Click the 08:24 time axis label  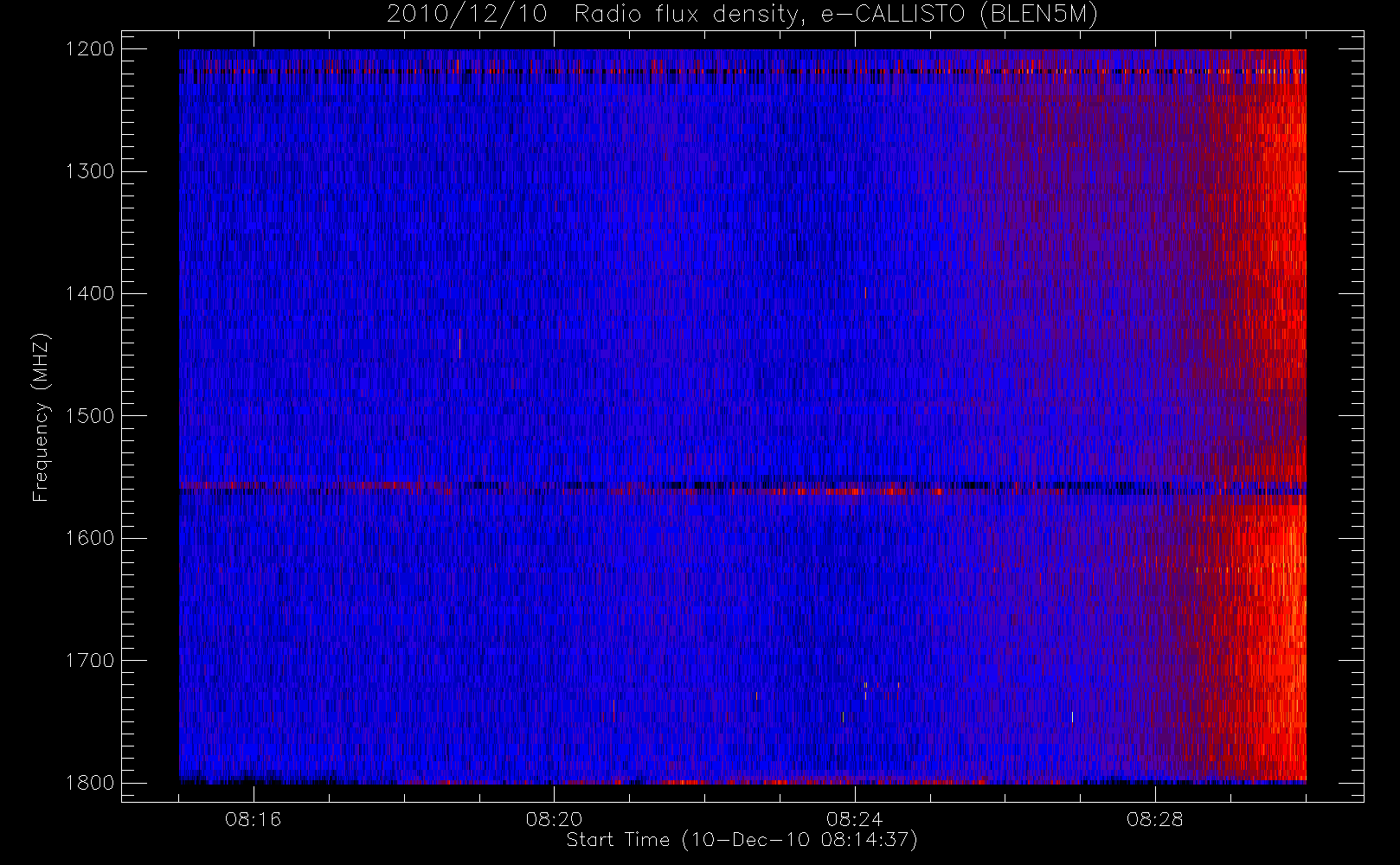(854, 819)
